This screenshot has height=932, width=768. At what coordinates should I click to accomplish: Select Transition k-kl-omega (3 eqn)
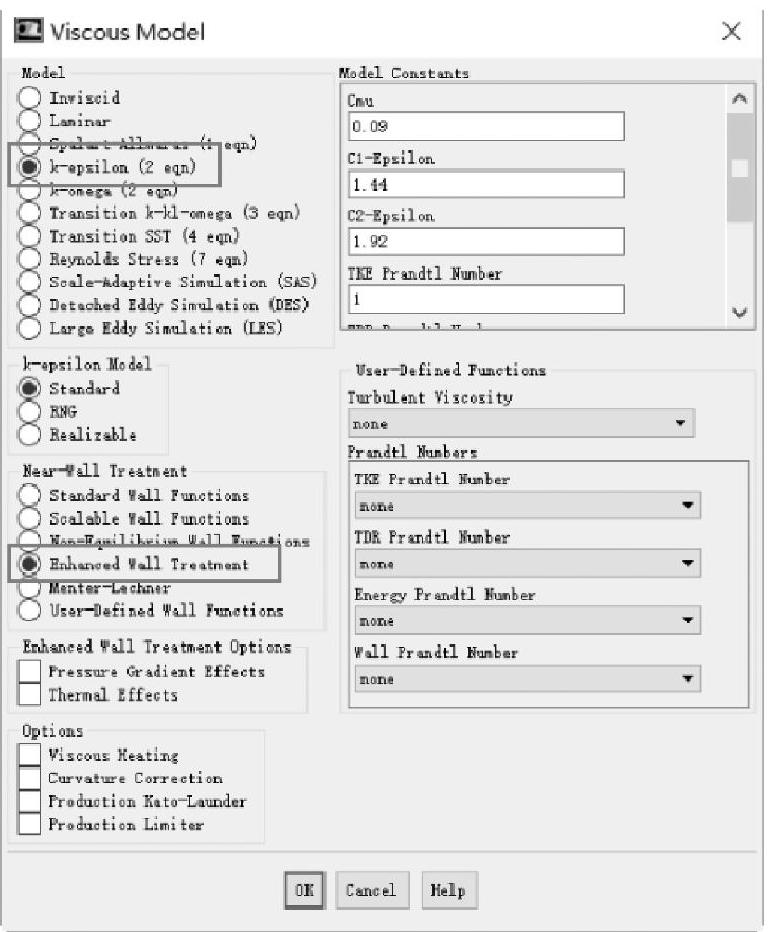click(x=29, y=213)
